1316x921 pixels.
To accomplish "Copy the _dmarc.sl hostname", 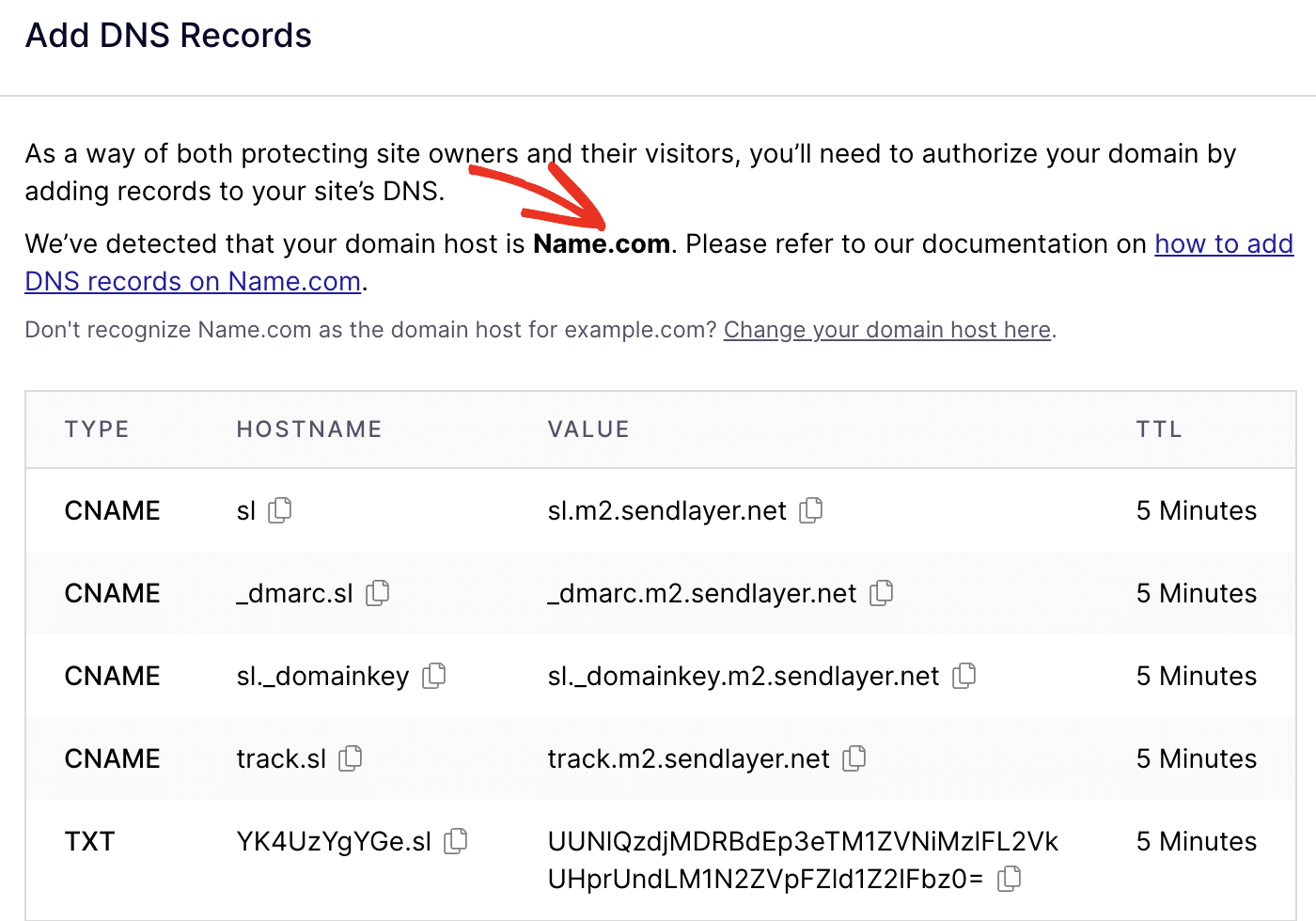I will (379, 593).
